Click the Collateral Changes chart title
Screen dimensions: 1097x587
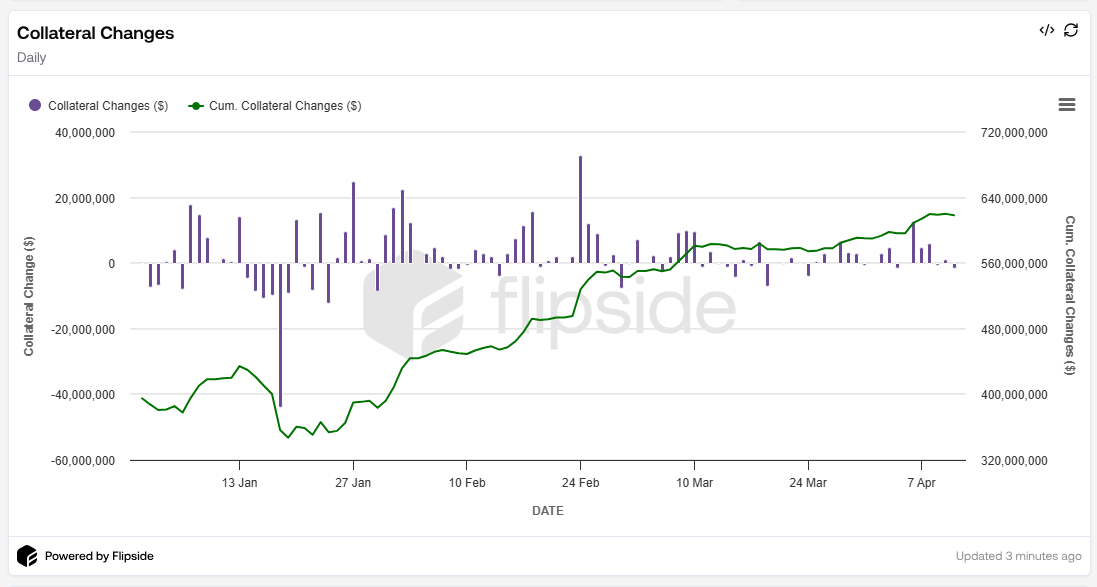pos(96,33)
